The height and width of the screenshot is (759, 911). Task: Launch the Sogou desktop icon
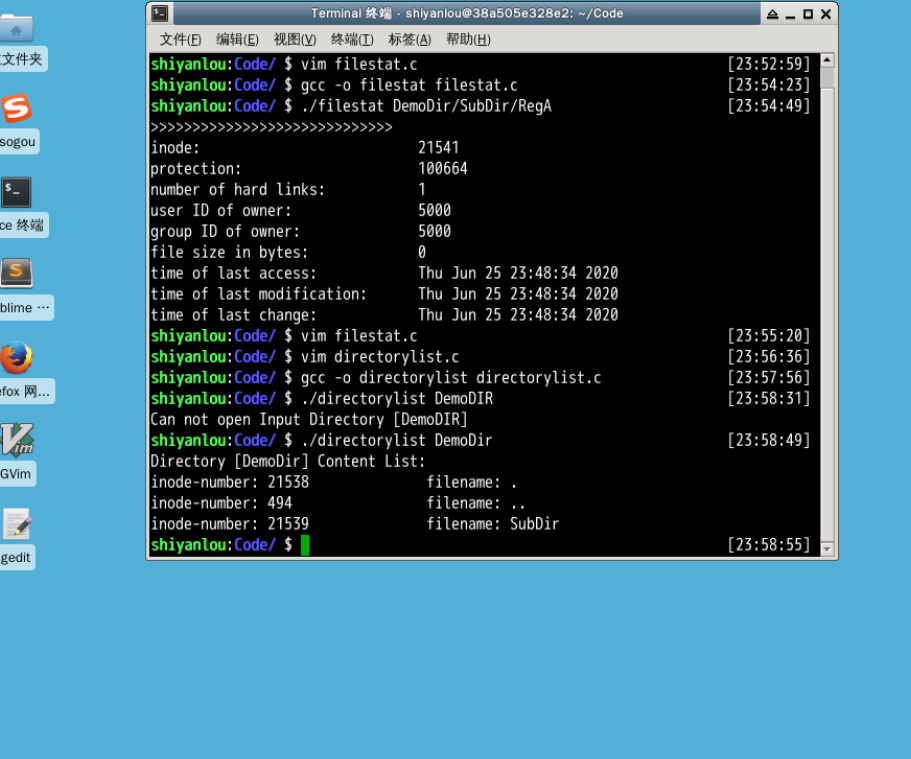tap(16, 109)
